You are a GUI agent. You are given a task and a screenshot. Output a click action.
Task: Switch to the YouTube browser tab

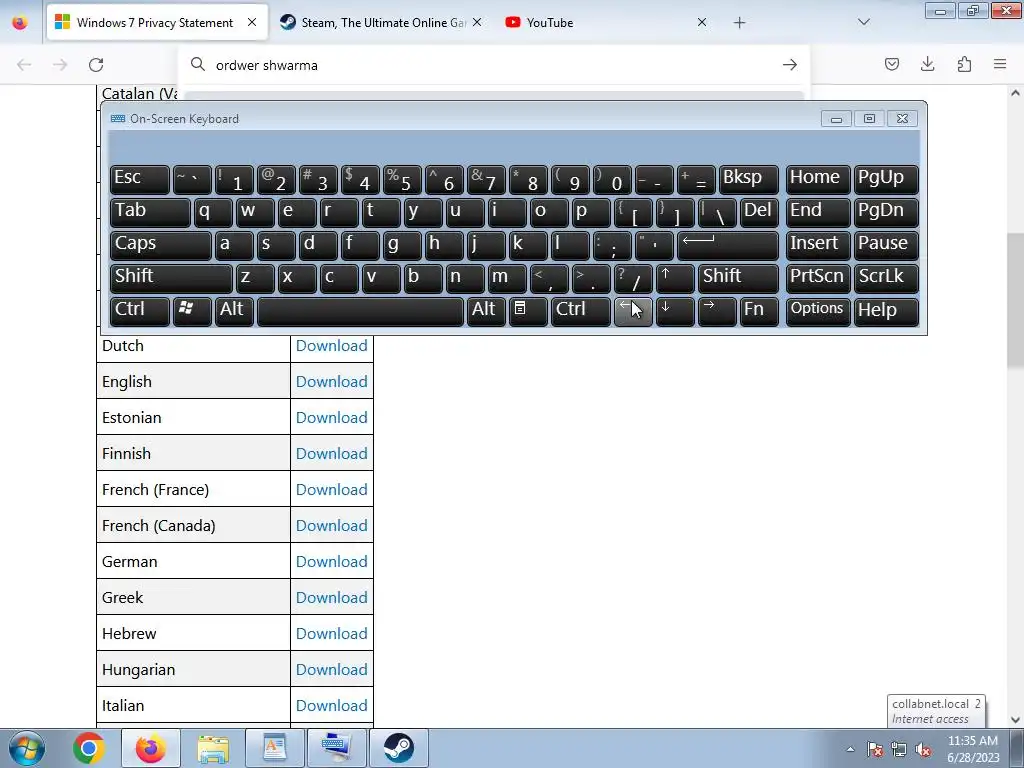(607, 22)
